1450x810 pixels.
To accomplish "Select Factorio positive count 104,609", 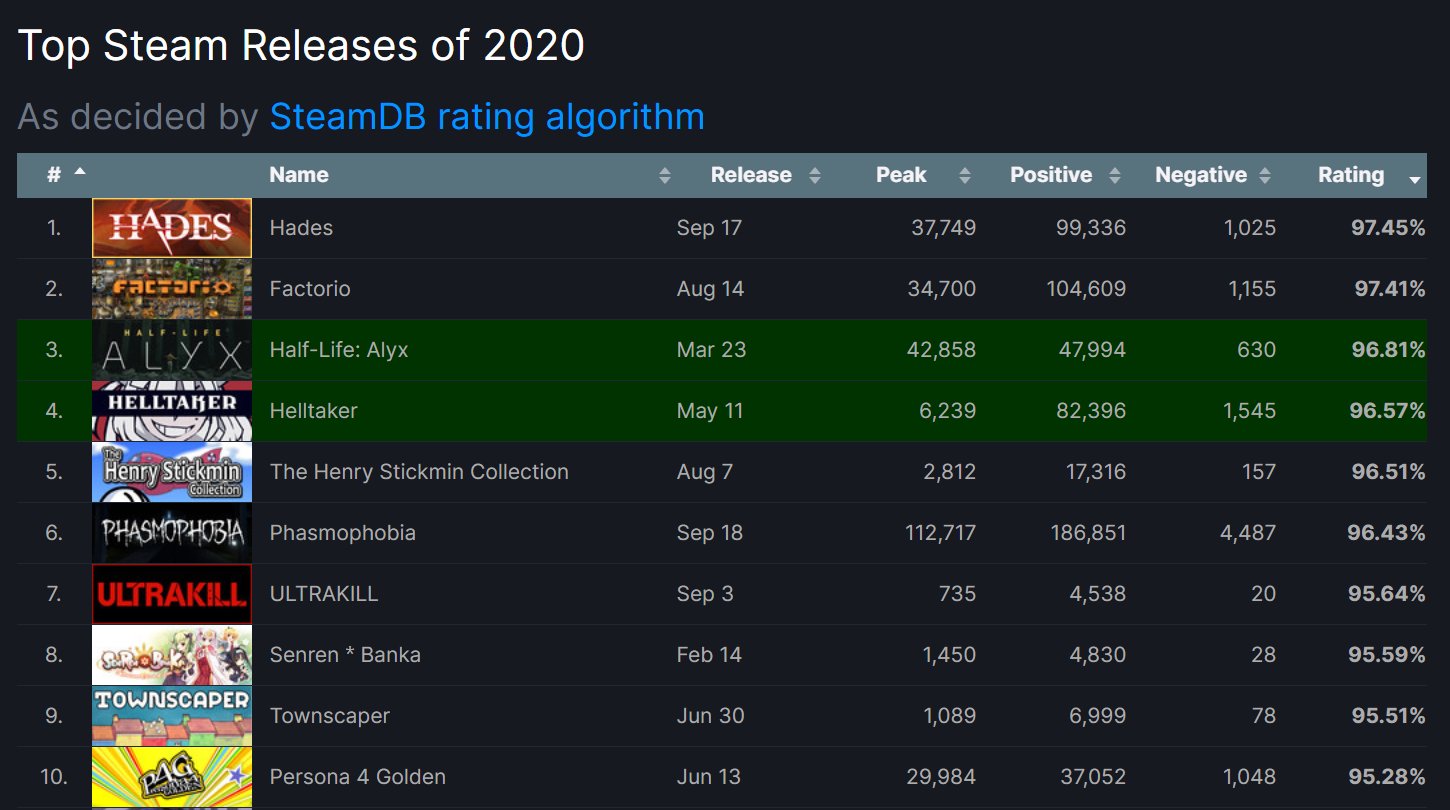I will (1085, 289).
